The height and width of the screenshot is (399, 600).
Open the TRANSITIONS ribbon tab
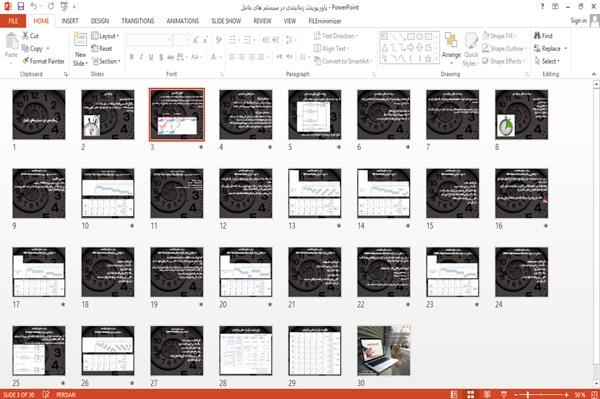tap(138, 21)
